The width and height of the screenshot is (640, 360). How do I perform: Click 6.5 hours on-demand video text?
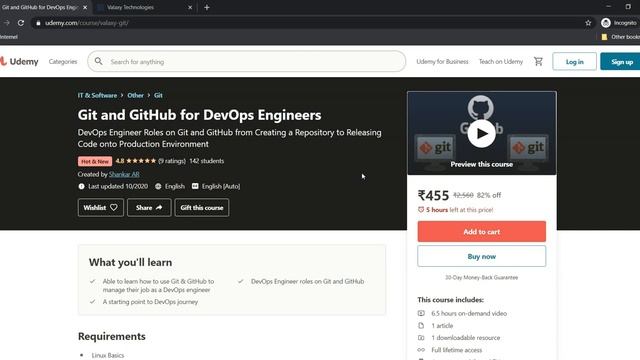[469, 313]
